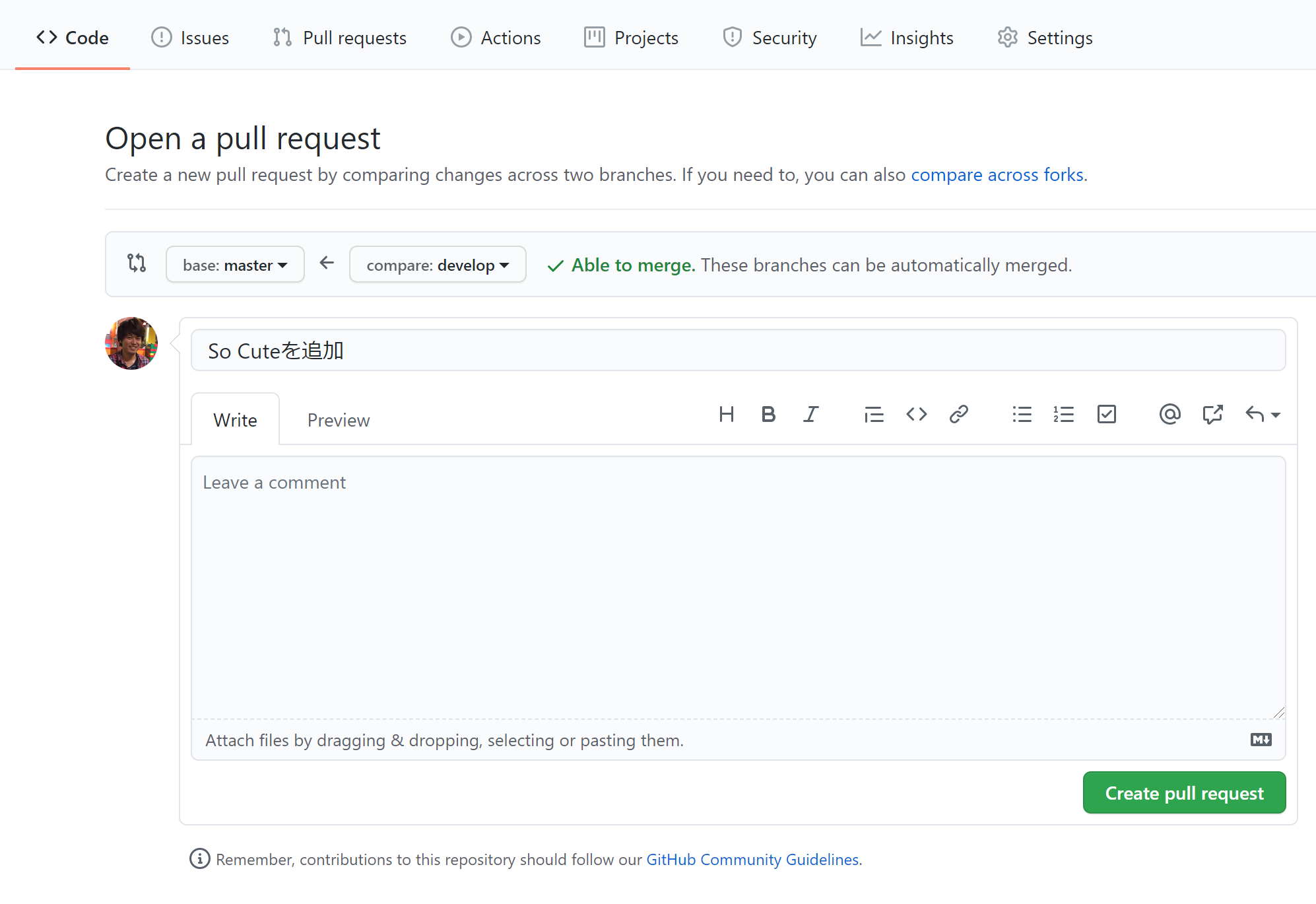Insert a quote block

[x=874, y=414]
